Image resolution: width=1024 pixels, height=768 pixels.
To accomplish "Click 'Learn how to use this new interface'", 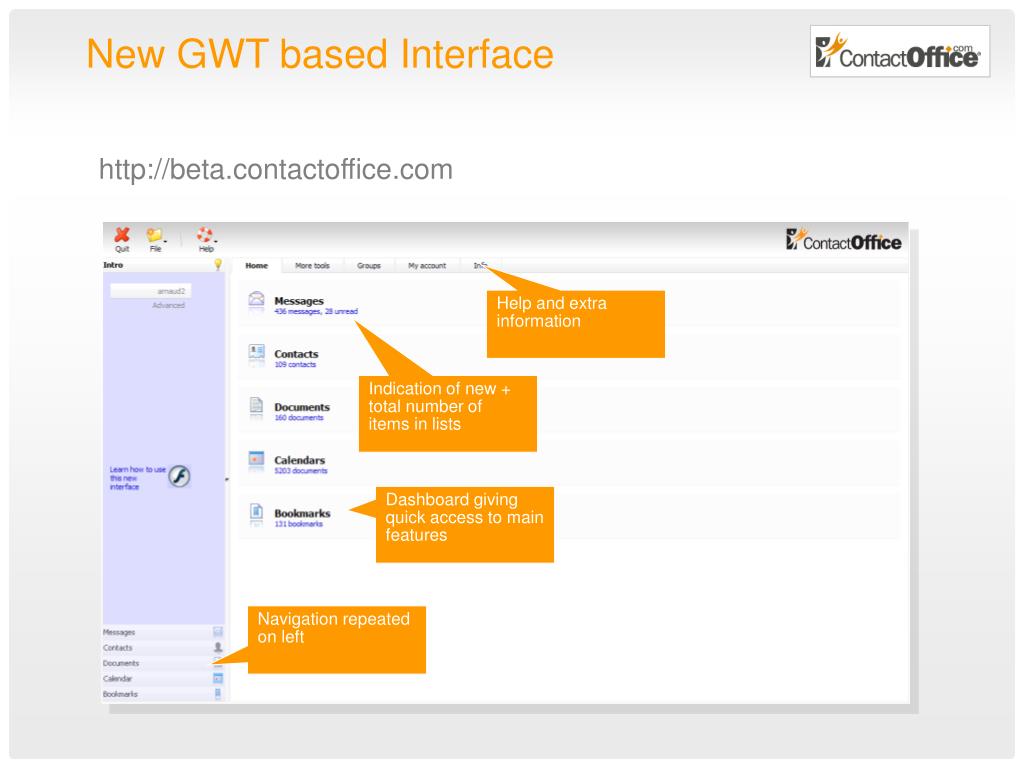I will click(137, 478).
